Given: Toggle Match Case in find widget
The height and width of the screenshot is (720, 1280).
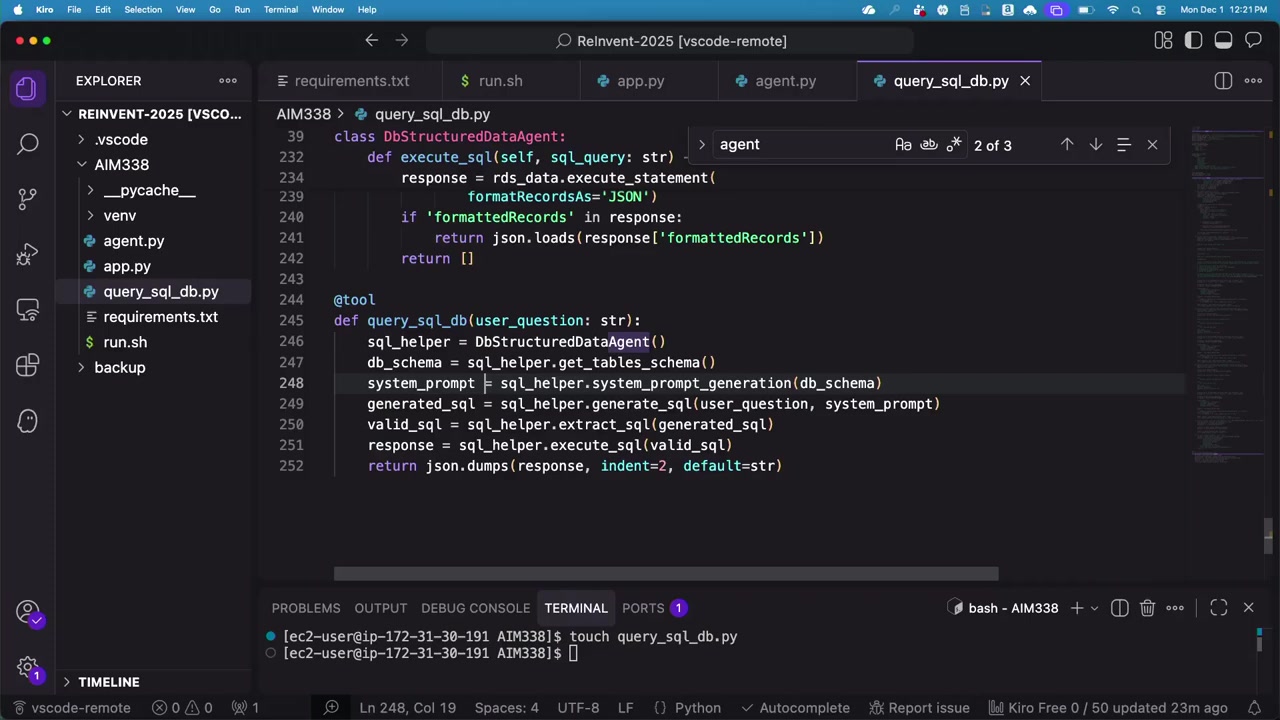Looking at the screenshot, I should [x=903, y=145].
